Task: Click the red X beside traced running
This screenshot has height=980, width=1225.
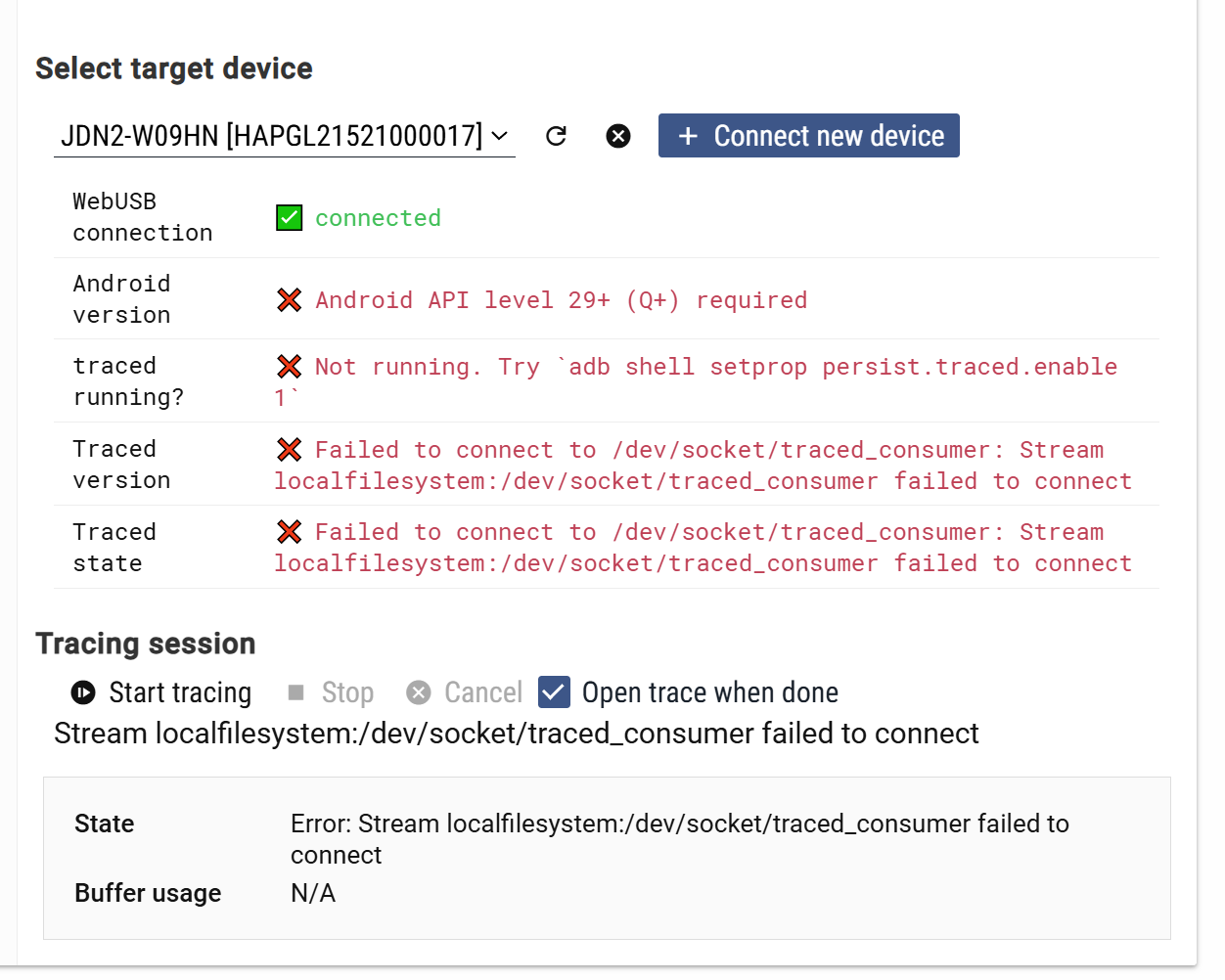Action: [290, 367]
